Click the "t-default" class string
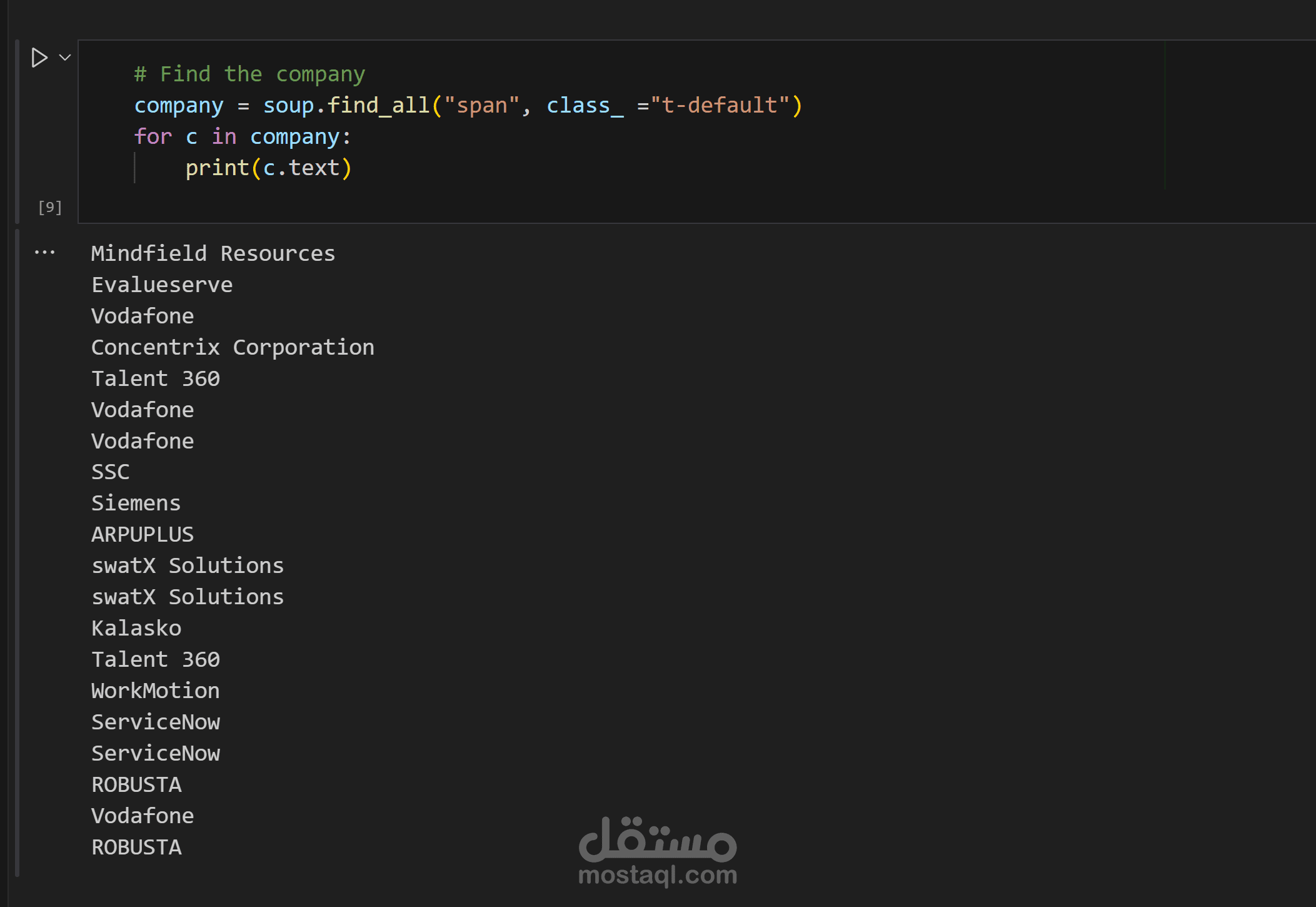 tap(720, 105)
